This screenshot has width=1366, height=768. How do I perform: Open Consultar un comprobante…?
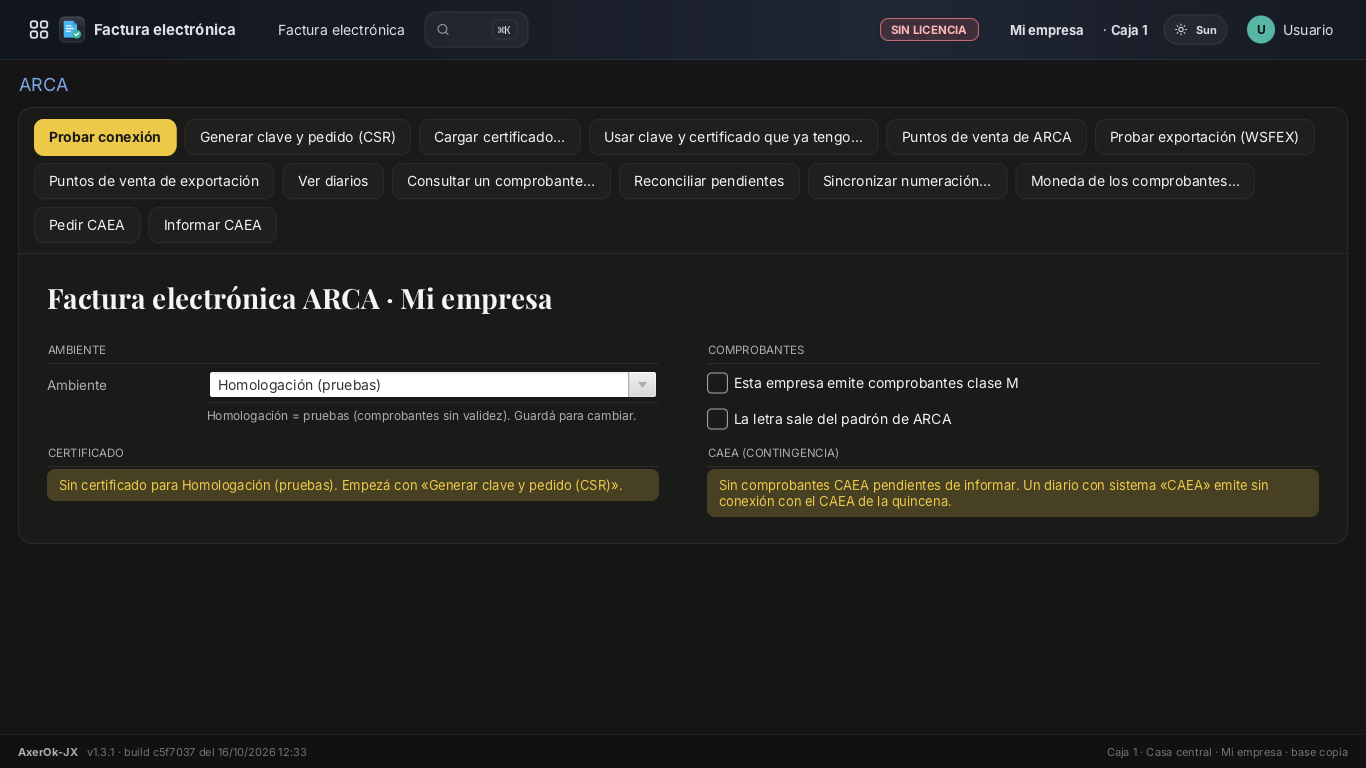click(501, 181)
